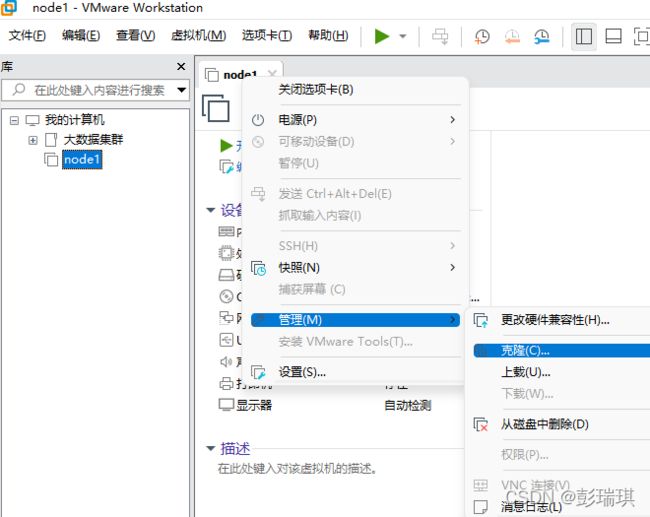Screen dimensions: 650x517
Task: Click the sound card speaker icon
Action: pyautogui.click(x=226, y=362)
